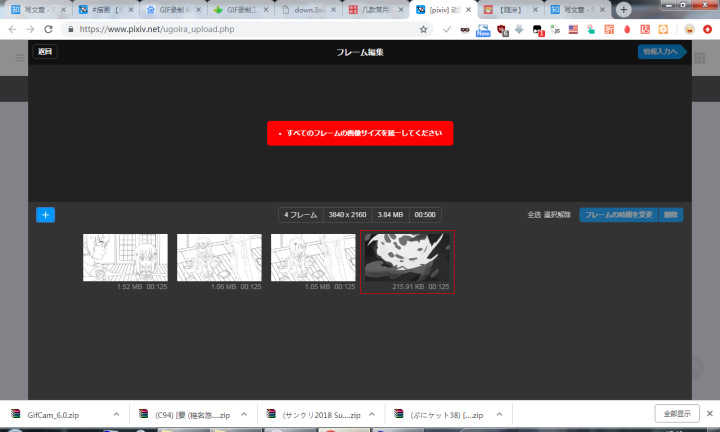Open the Chrome profile avatar

689,29
